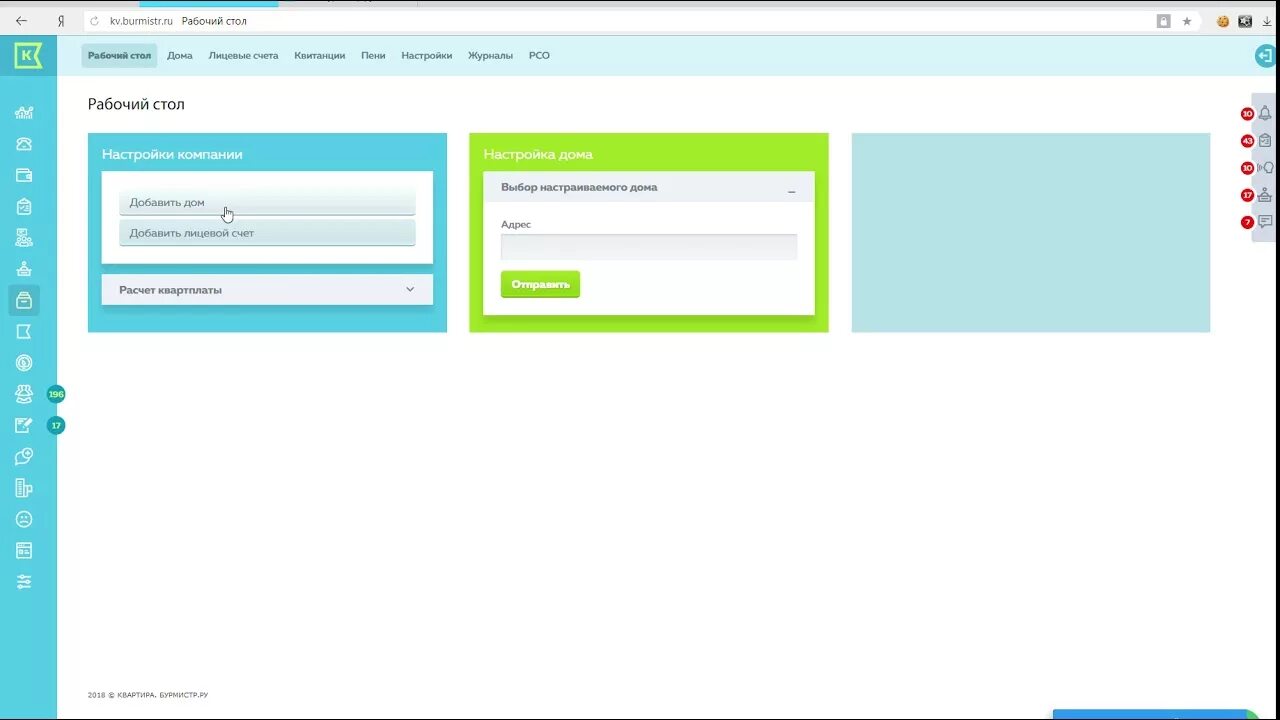Open the Квитанции menu item
Viewport: 1280px width, 720px height.
(x=320, y=56)
